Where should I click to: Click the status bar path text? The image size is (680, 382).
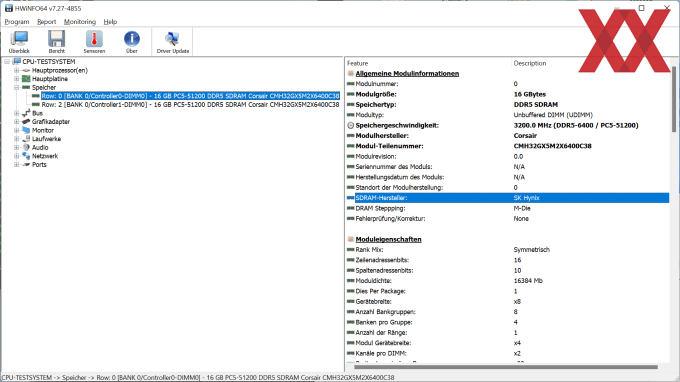pos(198,378)
